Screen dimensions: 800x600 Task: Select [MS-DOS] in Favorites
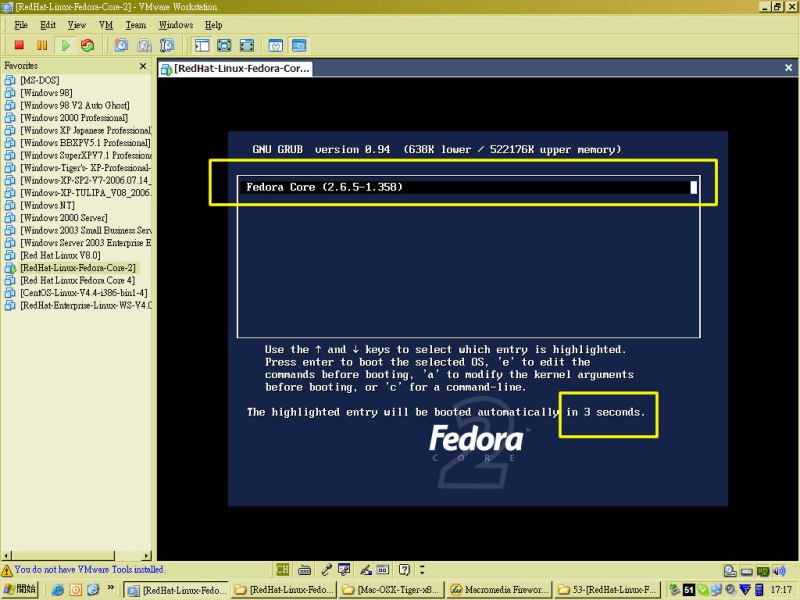(x=40, y=80)
